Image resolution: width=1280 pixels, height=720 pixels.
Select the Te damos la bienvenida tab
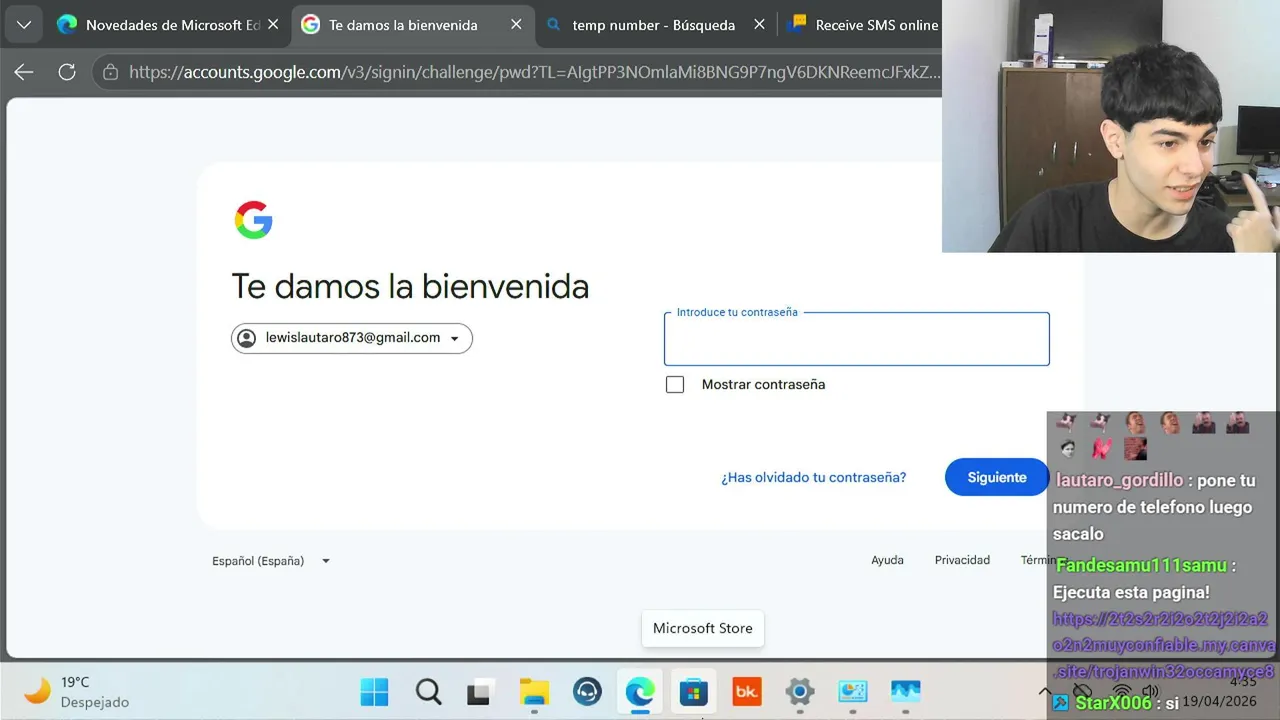pos(413,25)
